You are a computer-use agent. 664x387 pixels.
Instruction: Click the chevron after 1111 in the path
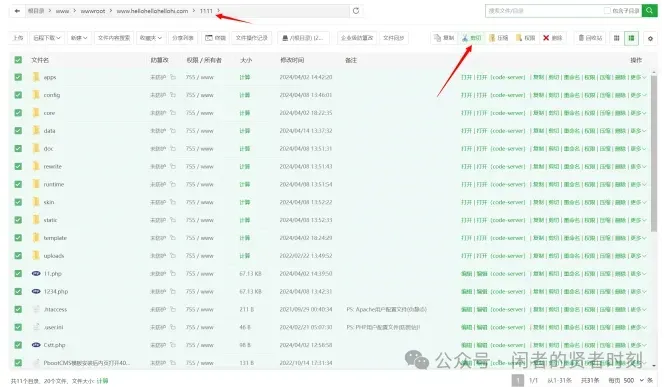coord(219,11)
